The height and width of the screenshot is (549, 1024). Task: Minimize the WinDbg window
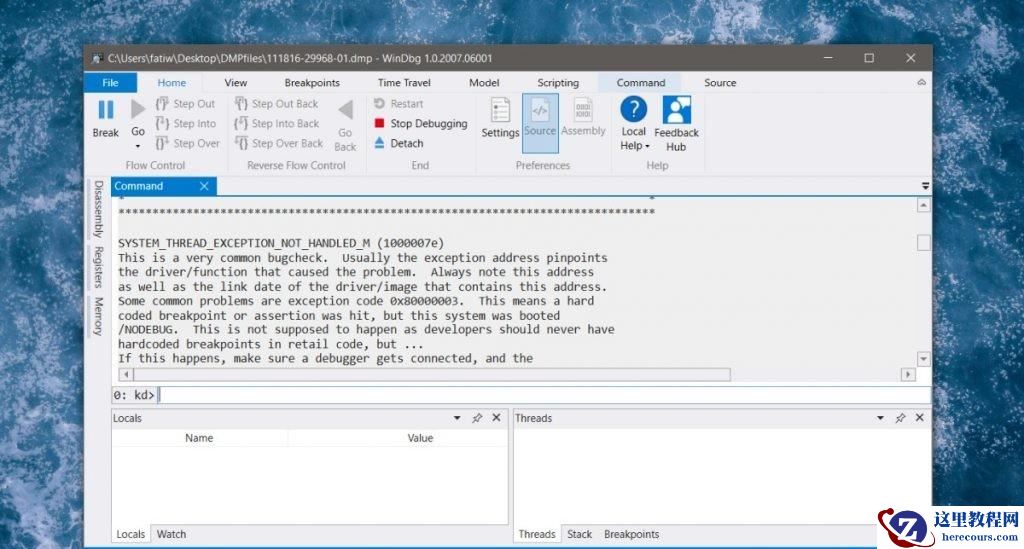coord(828,58)
